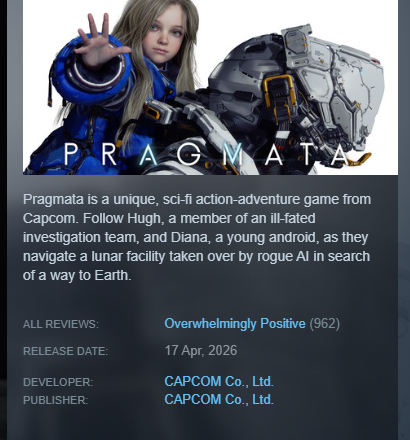Click the ALL REVIEWS label
The width and height of the screenshot is (410, 440).
61,324
